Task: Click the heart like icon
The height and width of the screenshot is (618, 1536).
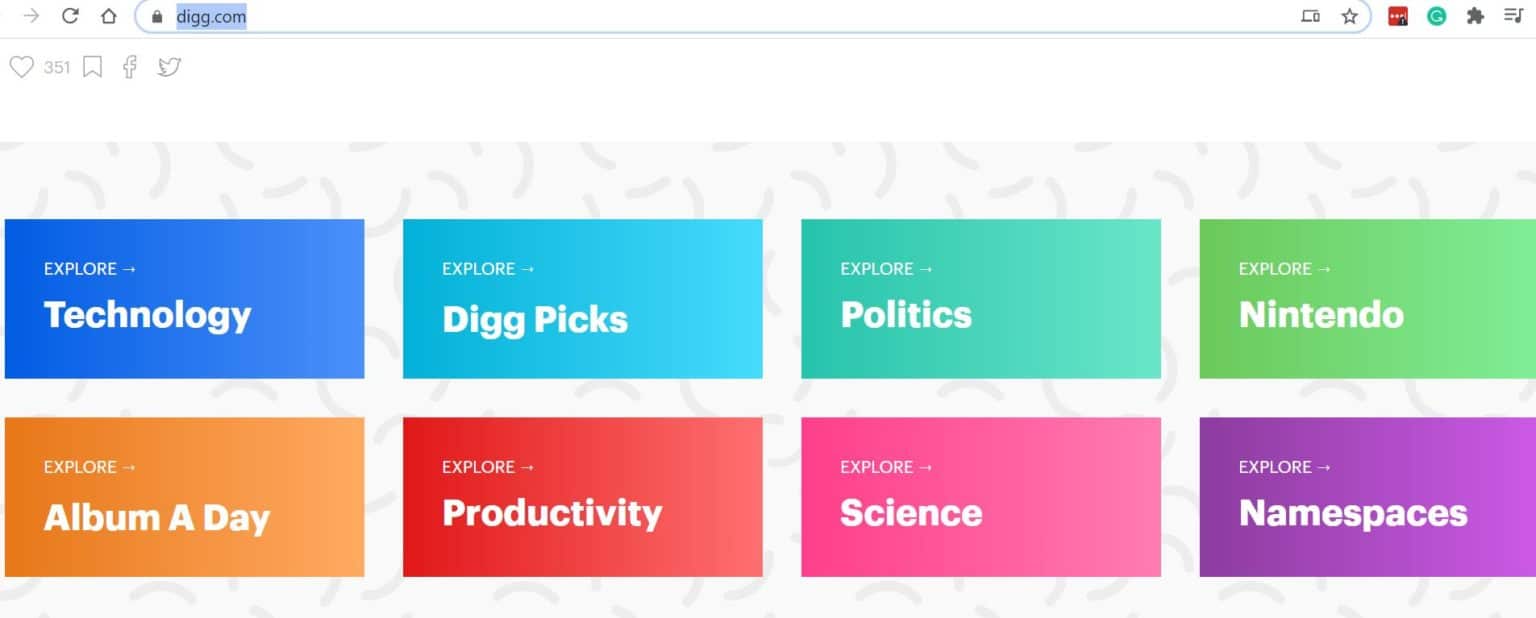Action: coord(21,67)
